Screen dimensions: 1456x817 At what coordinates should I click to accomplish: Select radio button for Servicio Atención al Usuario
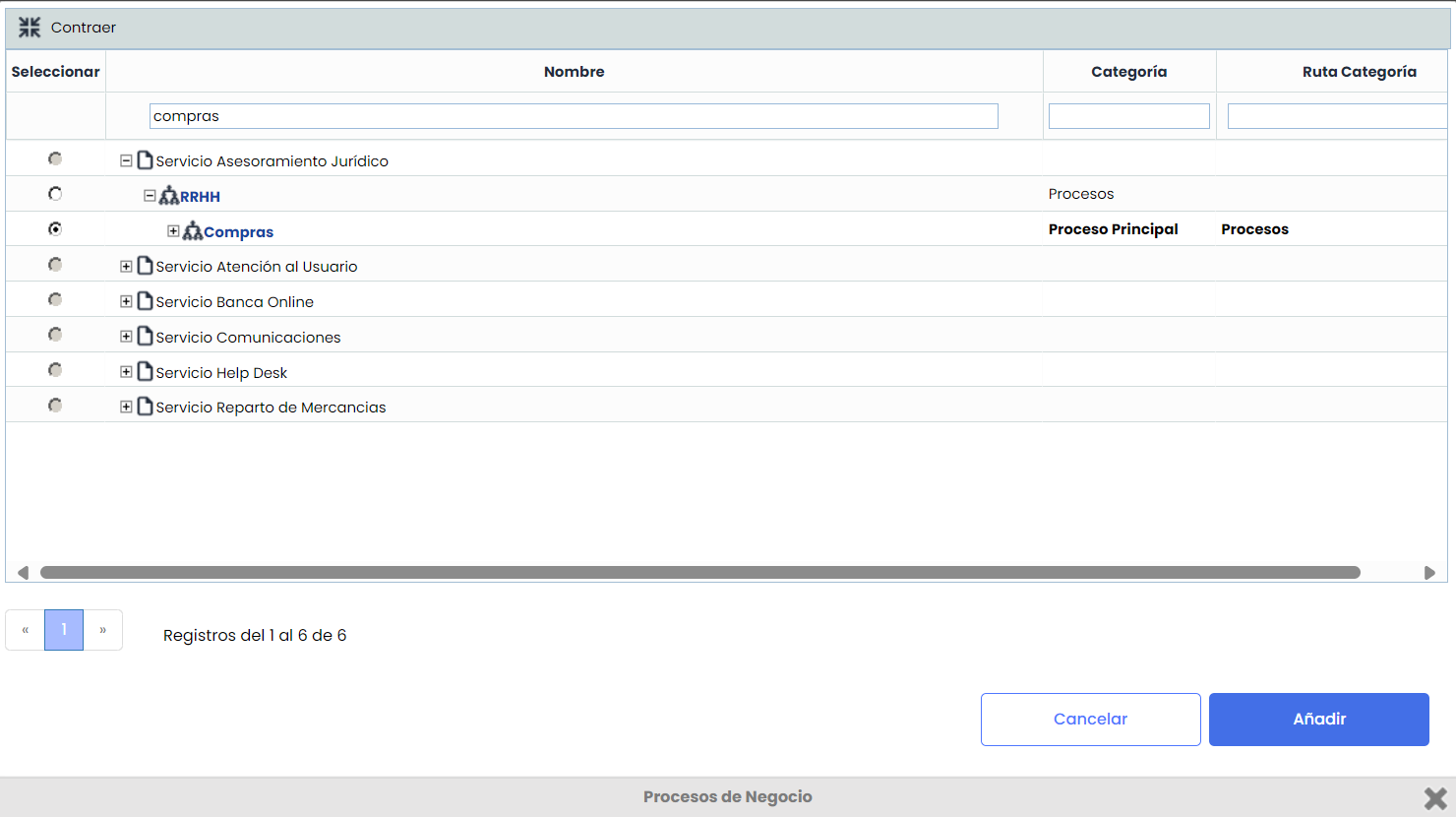click(55, 265)
